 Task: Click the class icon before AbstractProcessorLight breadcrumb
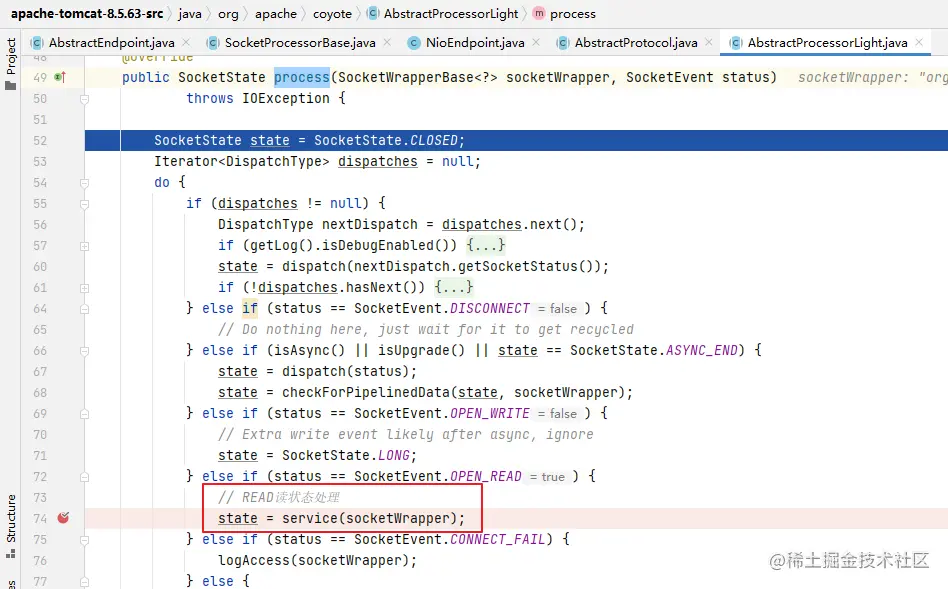click(x=373, y=13)
